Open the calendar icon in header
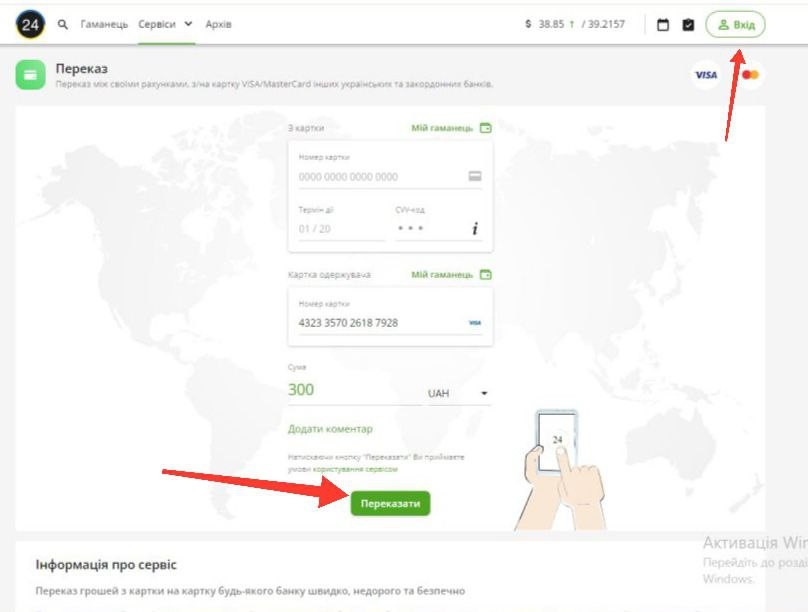This screenshot has width=808, height=612. point(662,25)
